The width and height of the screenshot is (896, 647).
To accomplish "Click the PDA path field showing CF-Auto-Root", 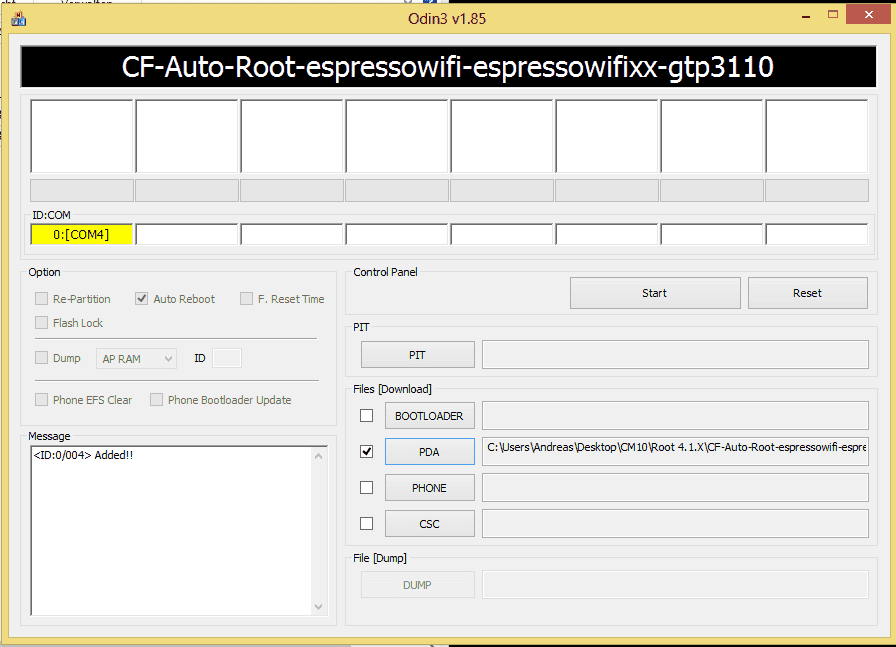I will pos(675,452).
